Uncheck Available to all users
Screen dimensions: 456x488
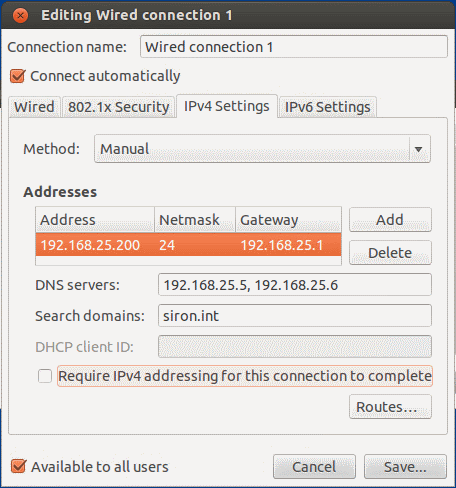pyautogui.click(x=18, y=466)
